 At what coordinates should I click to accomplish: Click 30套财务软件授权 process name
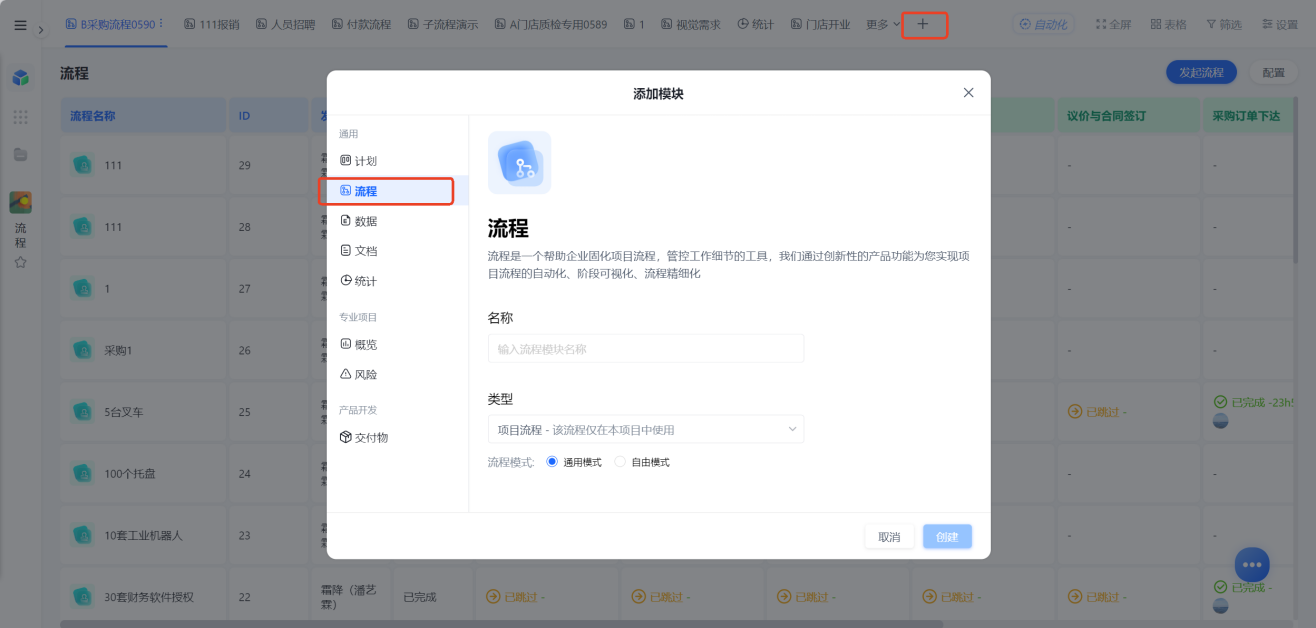pyautogui.click(x=149, y=597)
